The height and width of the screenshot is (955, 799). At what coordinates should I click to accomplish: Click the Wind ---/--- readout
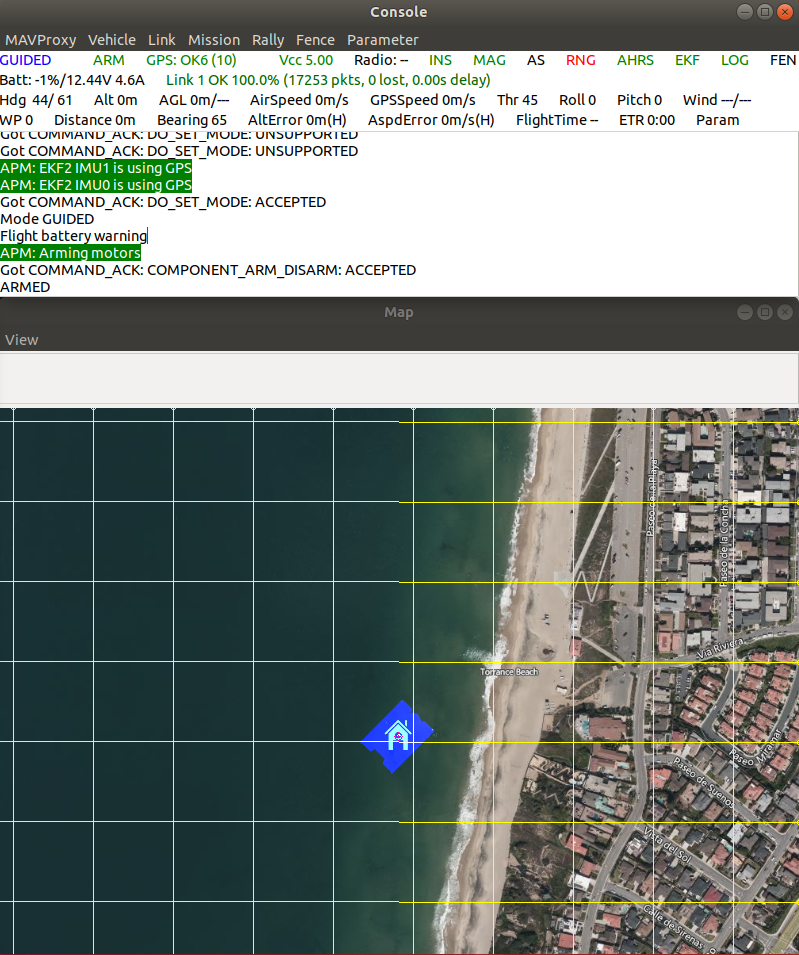point(717,100)
